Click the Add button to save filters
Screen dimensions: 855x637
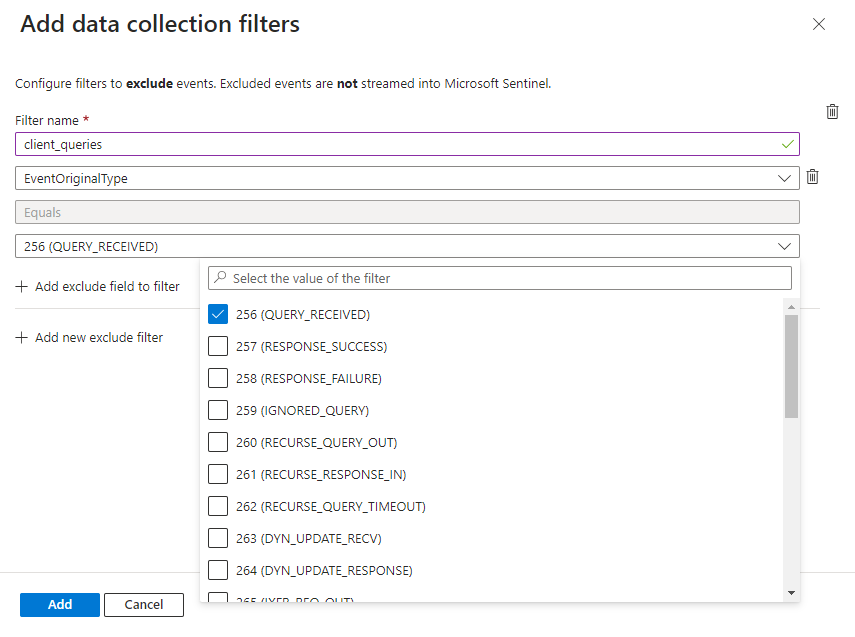point(59,604)
